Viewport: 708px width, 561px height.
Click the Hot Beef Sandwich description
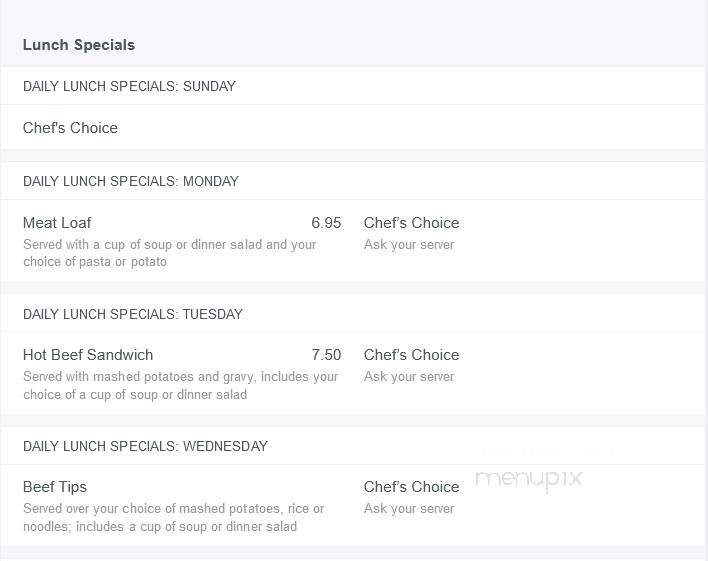tap(180, 385)
